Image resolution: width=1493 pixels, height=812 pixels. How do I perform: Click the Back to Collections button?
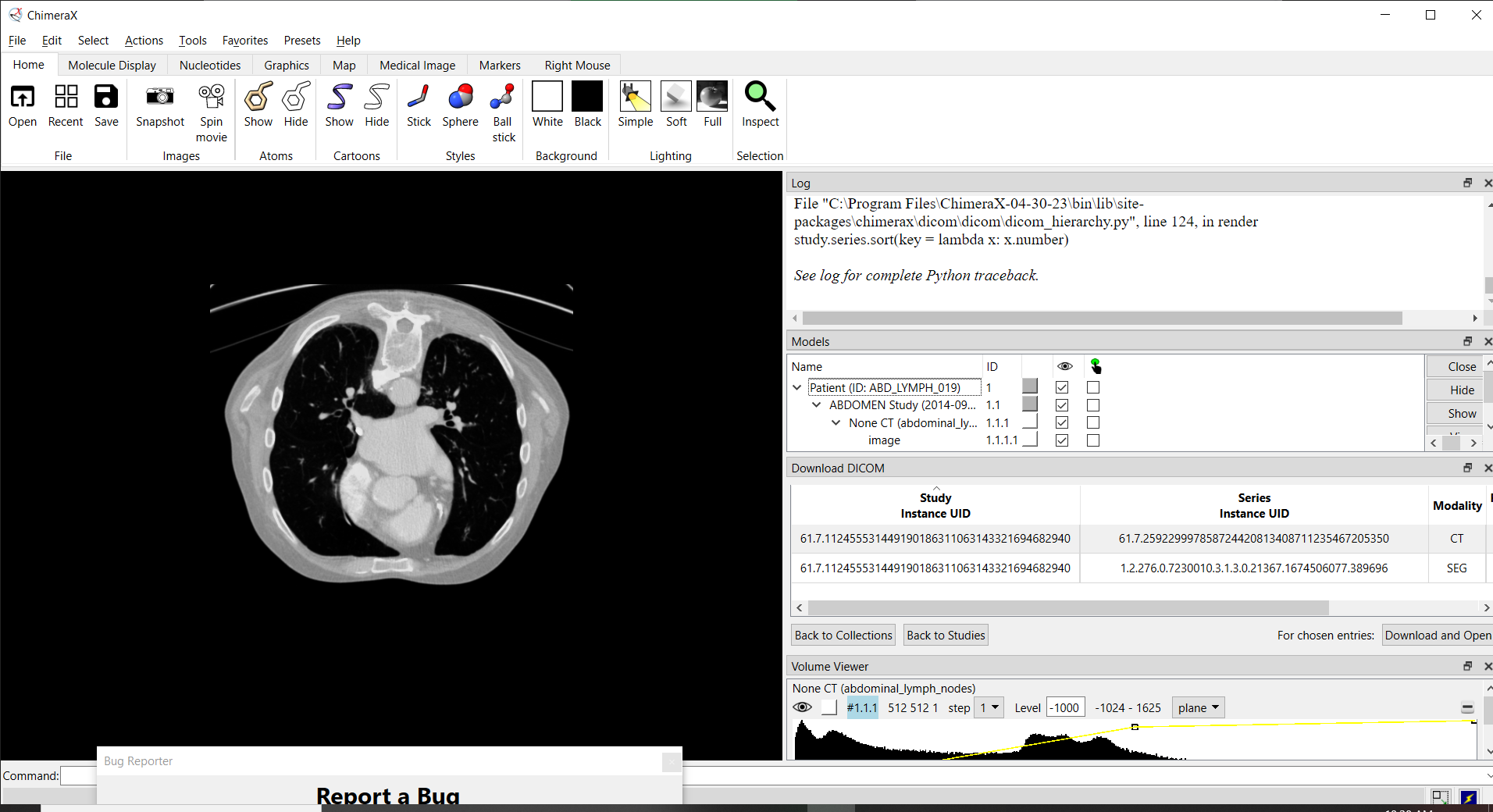coord(843,636)
